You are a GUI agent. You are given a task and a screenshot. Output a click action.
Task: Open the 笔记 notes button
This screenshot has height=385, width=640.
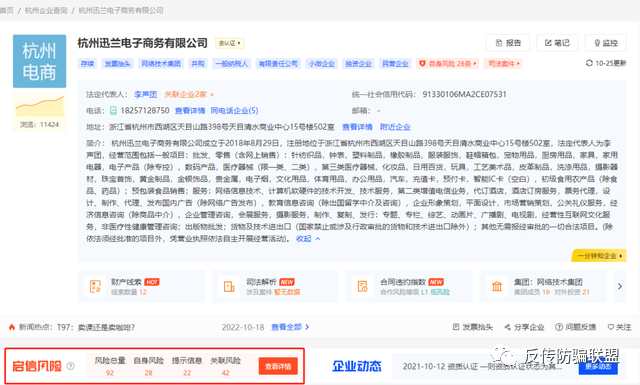[557, 43]
